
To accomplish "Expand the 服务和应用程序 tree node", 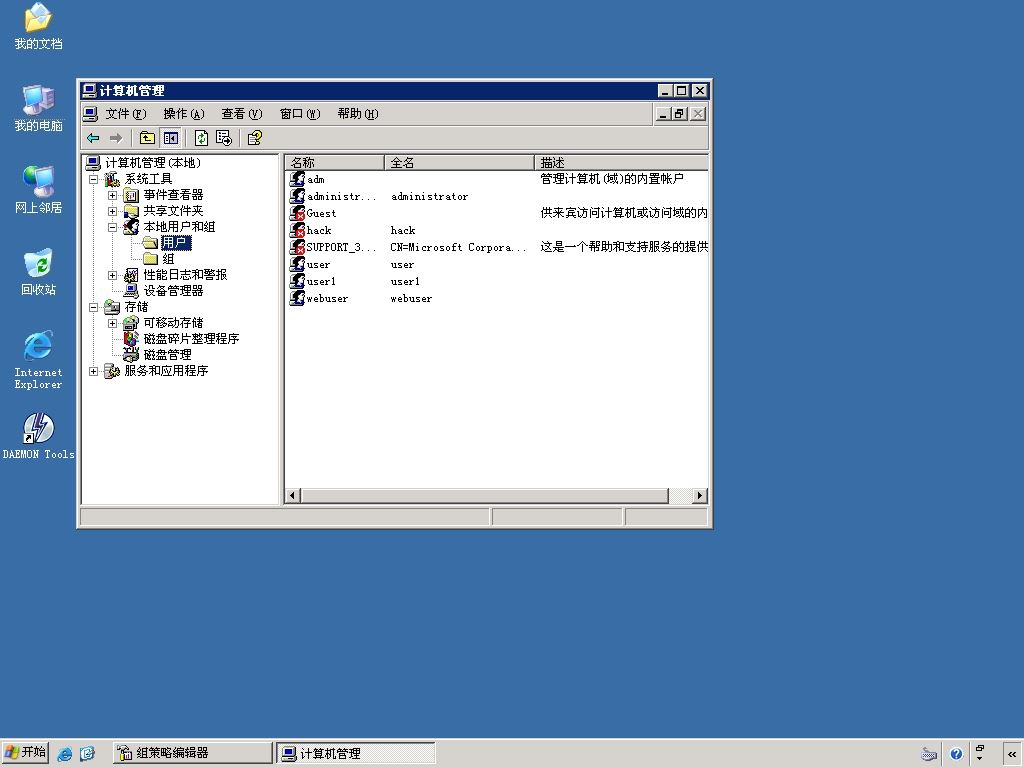I will point(93,371).
